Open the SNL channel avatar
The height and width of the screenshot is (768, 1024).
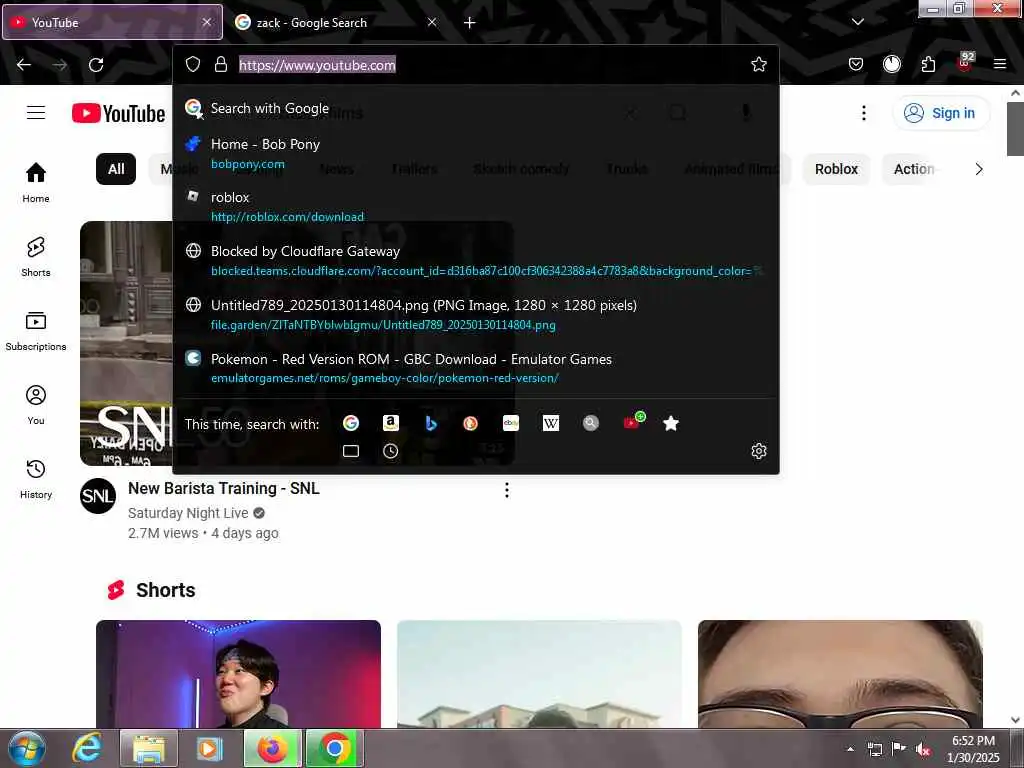[x=98, y=496]
